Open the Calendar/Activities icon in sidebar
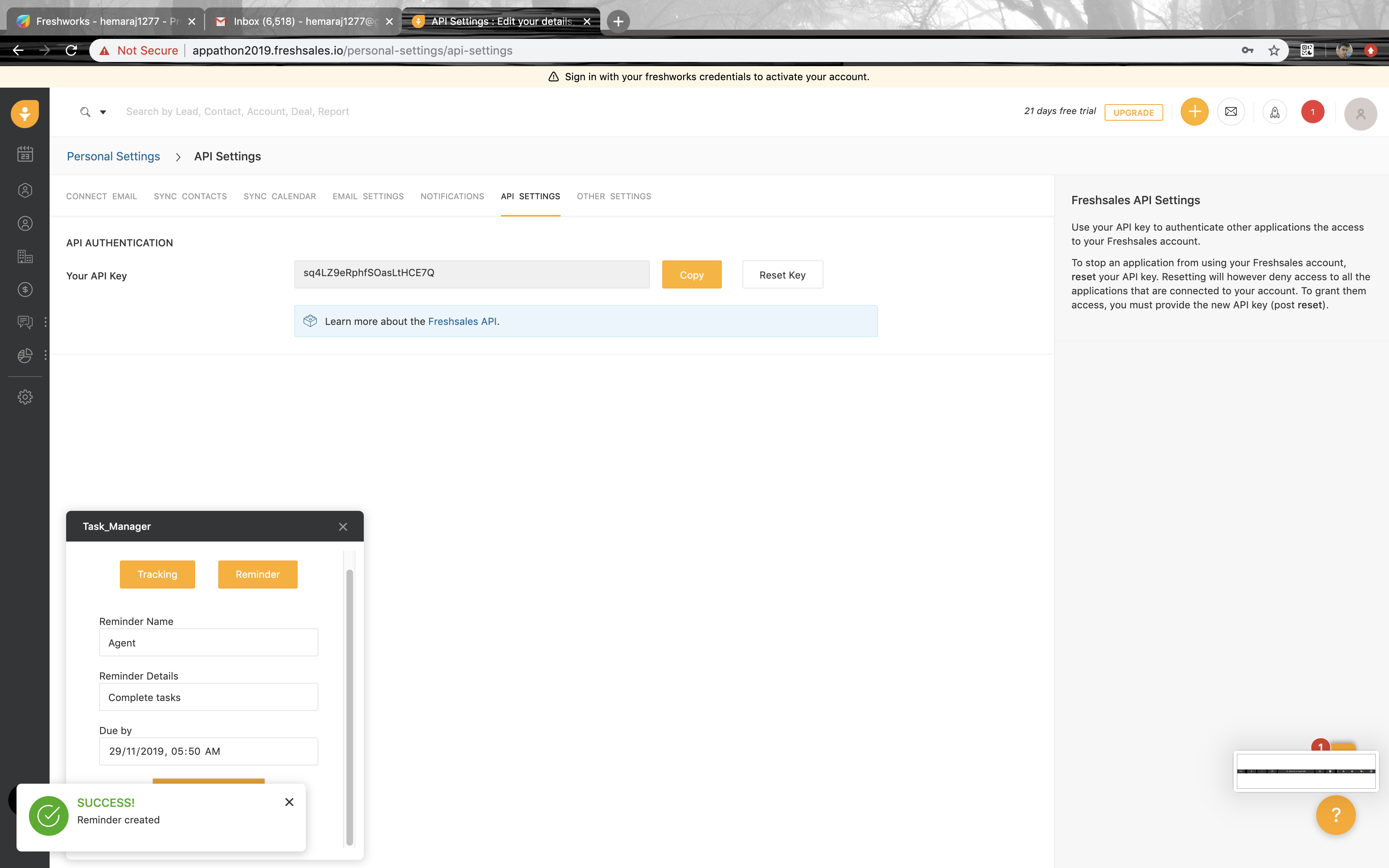 pyautogui.click(x=25, y=154)
